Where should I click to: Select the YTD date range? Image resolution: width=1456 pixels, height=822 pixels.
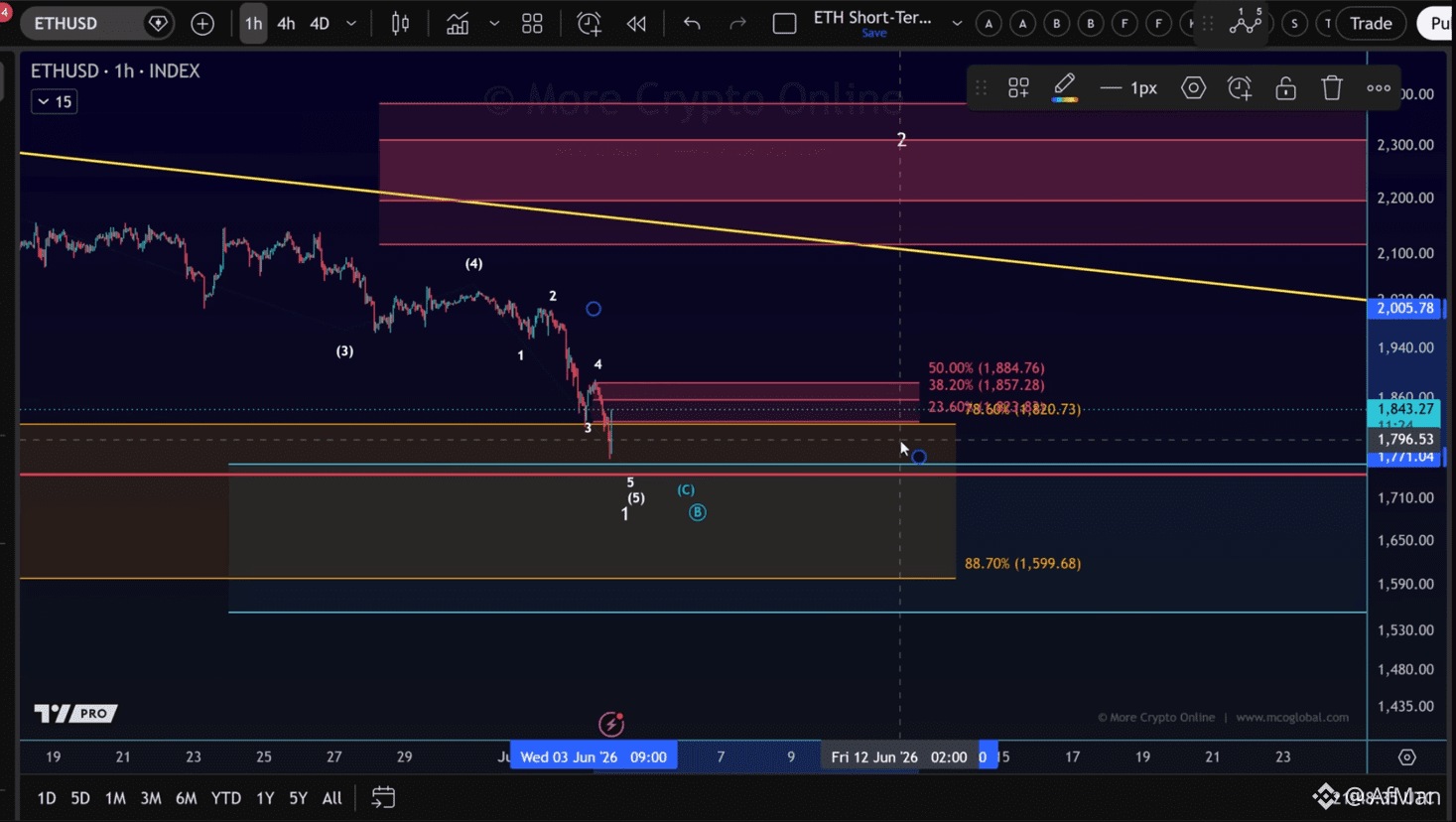tap(226, 797)
